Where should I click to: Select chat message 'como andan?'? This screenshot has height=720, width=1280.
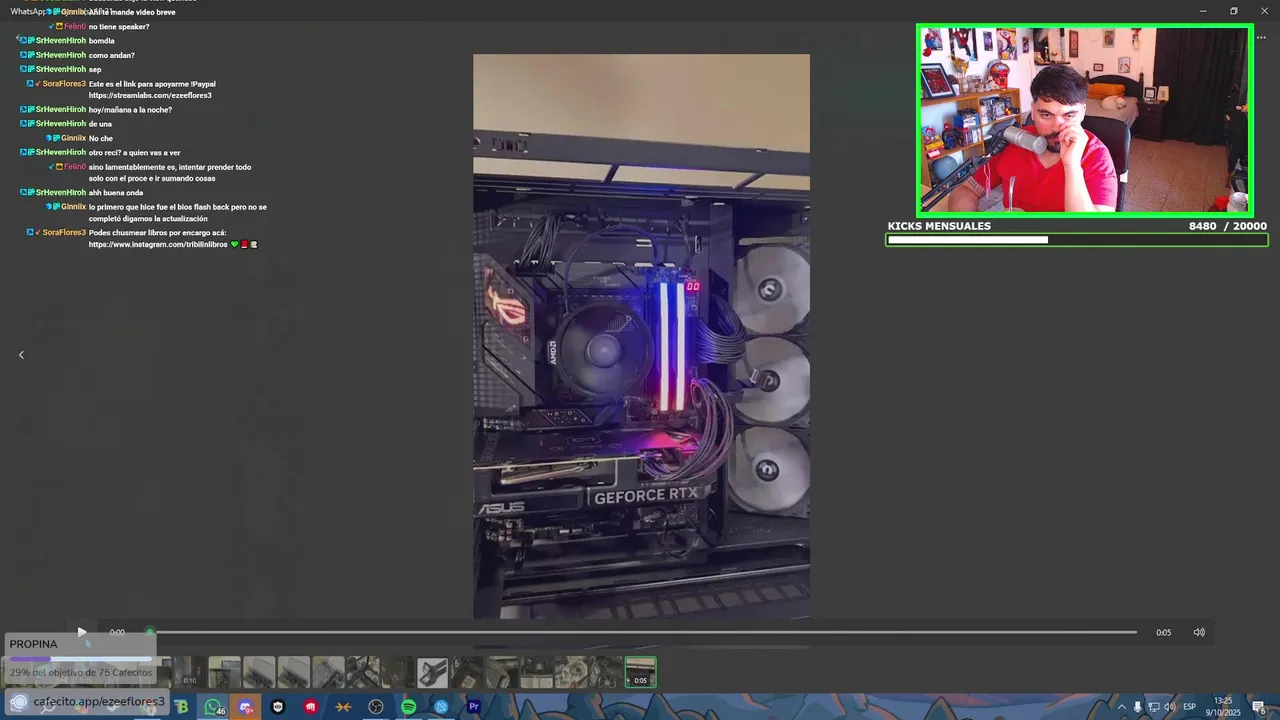(111, 55)
